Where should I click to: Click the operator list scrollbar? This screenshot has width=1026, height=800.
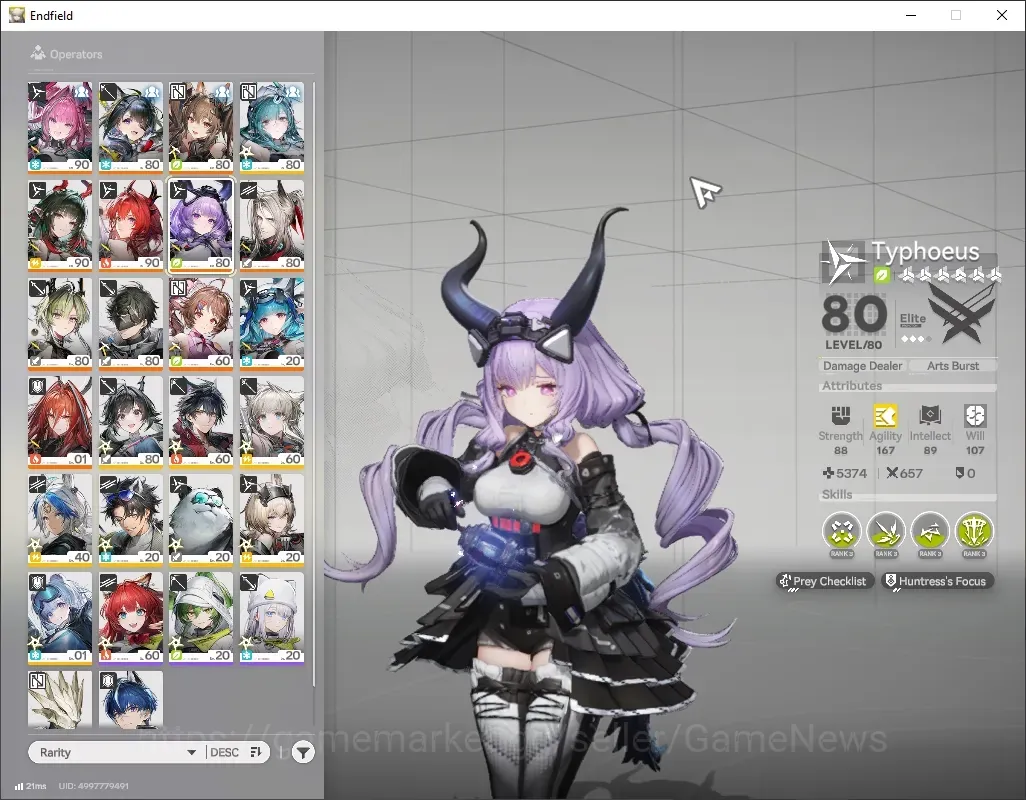coord(314,385)
